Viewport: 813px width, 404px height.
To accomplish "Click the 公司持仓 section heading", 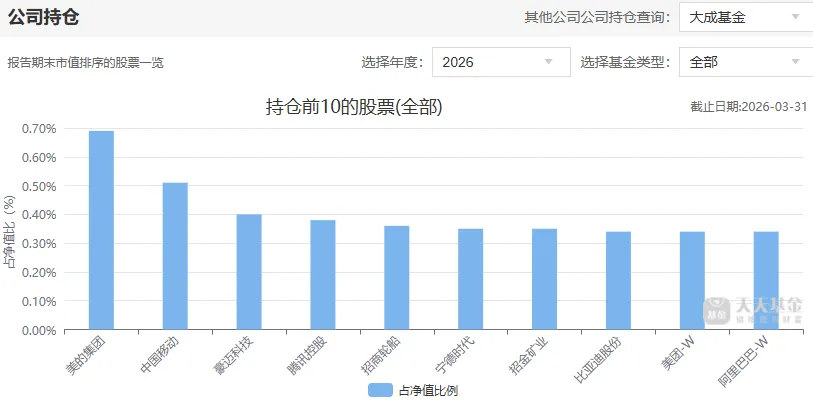I will point(43,17).
